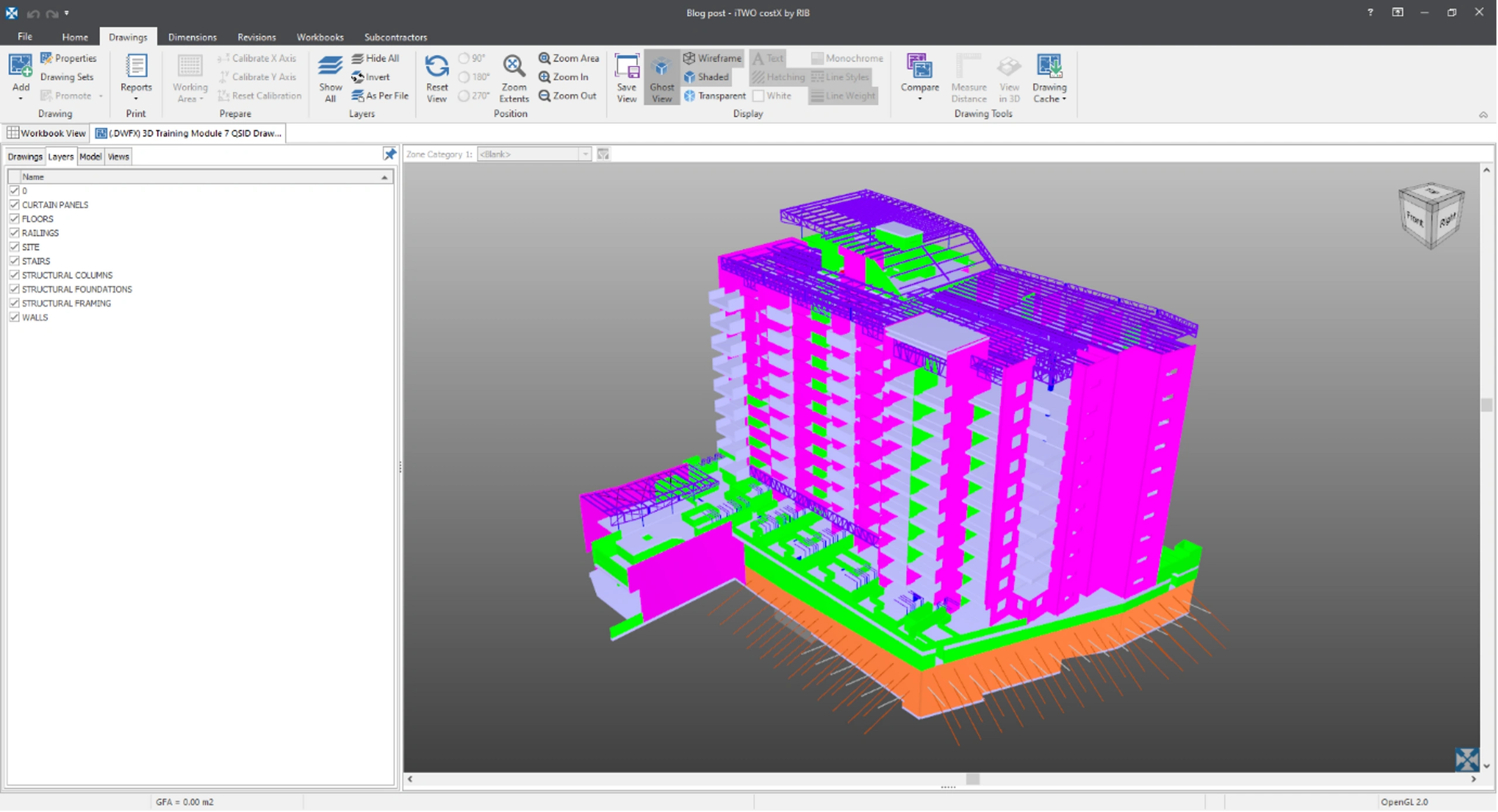Open the Model tab in side panel

pyautogui.click(x=90, y=157)
